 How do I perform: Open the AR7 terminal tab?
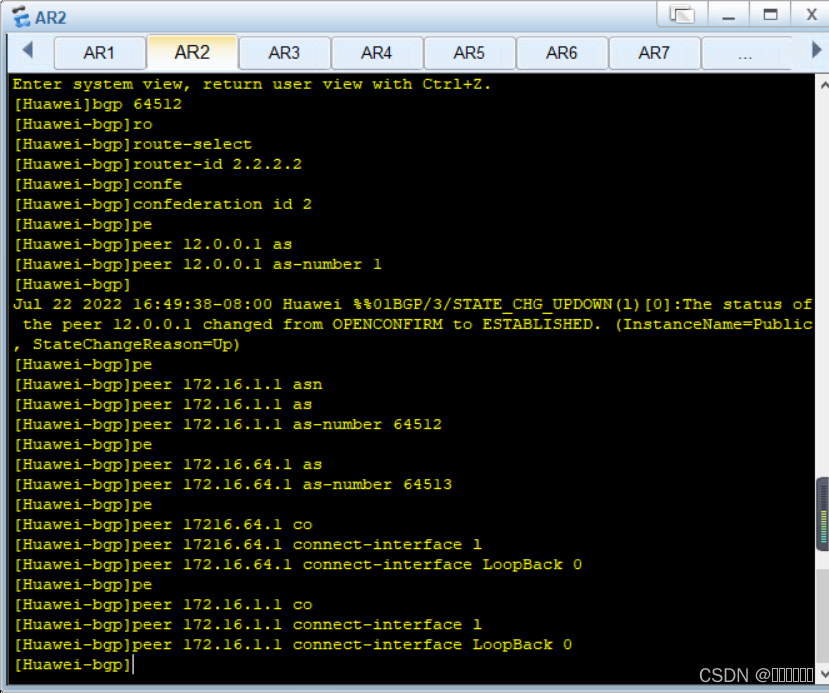pyautogui.click(x=655, y=53)
